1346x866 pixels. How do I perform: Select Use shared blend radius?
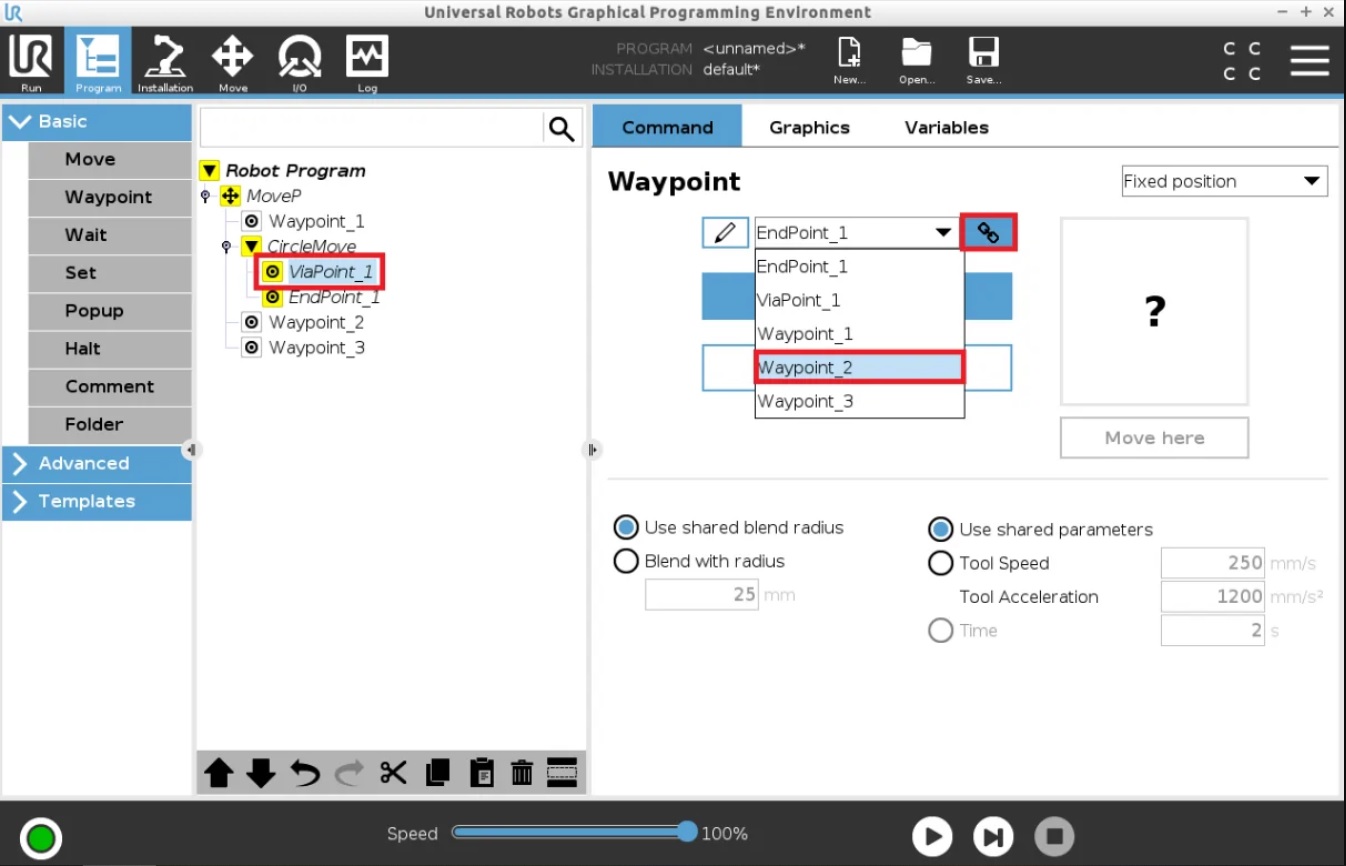[626, 527]
